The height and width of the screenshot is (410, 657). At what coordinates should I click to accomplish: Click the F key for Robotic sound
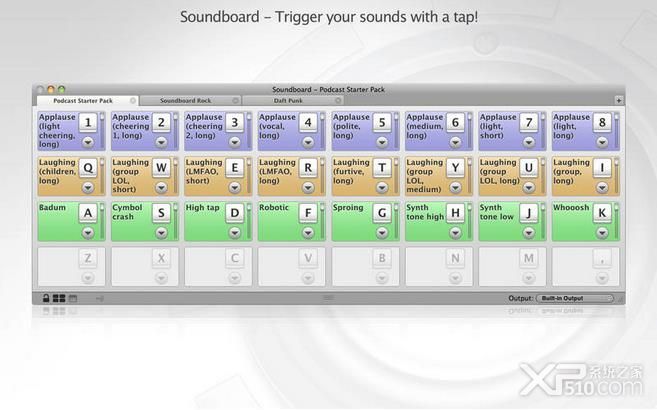[308, 213]
